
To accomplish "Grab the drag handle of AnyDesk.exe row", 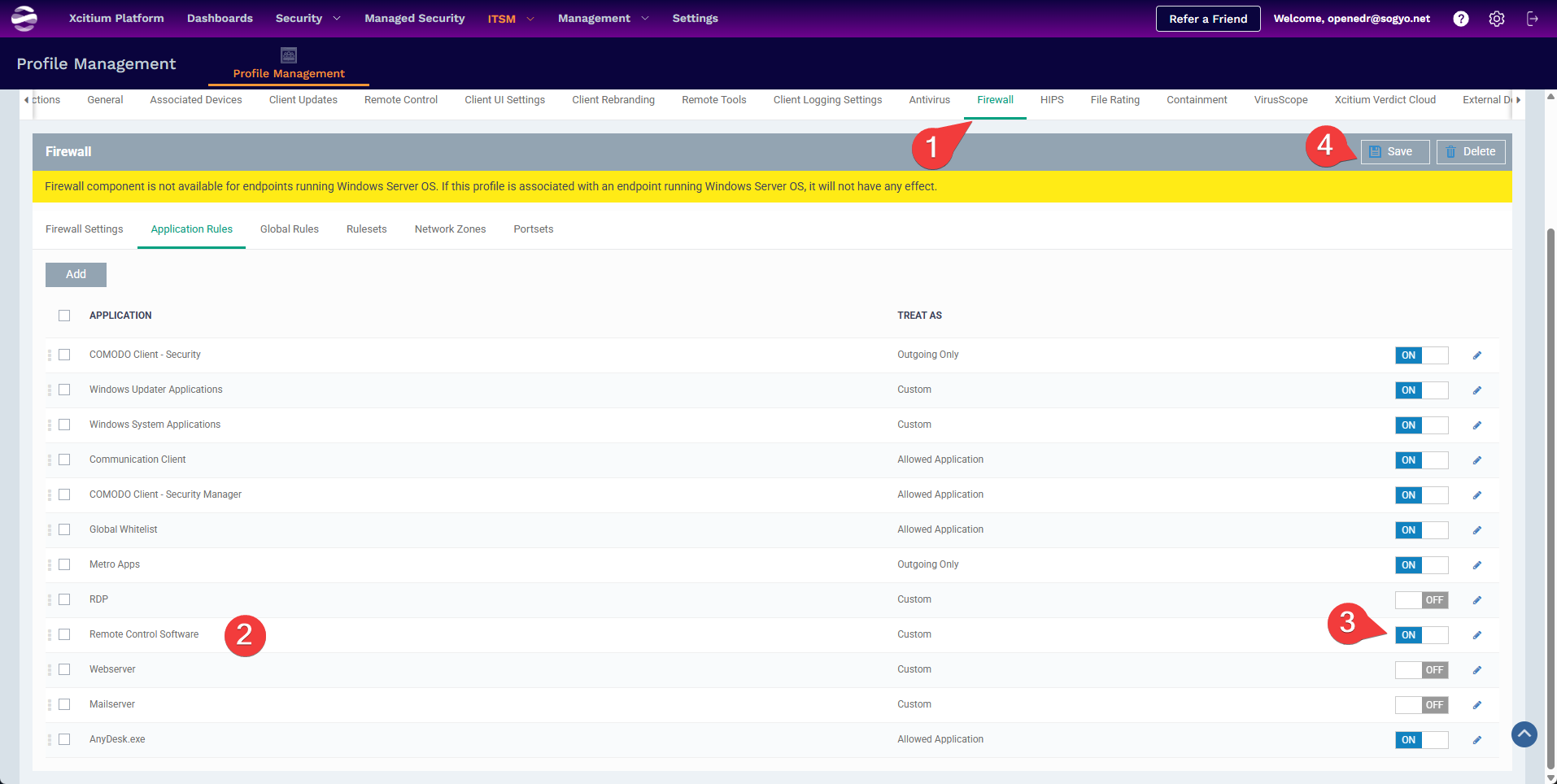I will click(x=50, y=739).
